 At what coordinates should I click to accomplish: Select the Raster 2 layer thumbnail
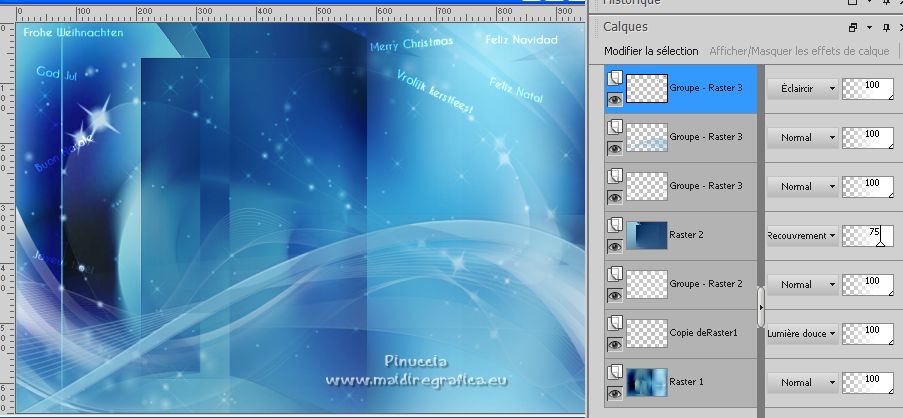(x=647, y=235)
